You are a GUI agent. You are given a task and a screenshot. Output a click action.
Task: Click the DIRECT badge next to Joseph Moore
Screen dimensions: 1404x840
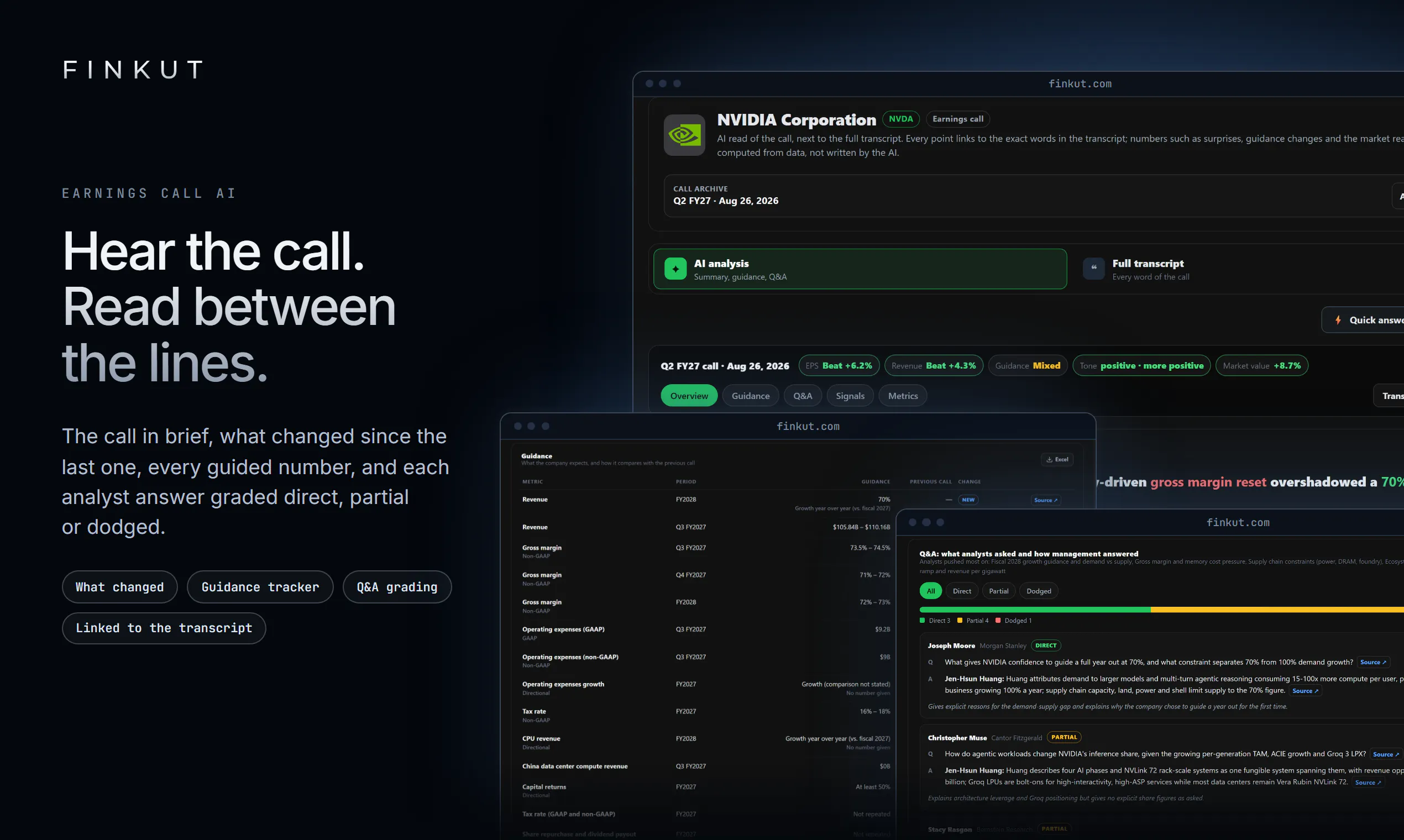1045,645
